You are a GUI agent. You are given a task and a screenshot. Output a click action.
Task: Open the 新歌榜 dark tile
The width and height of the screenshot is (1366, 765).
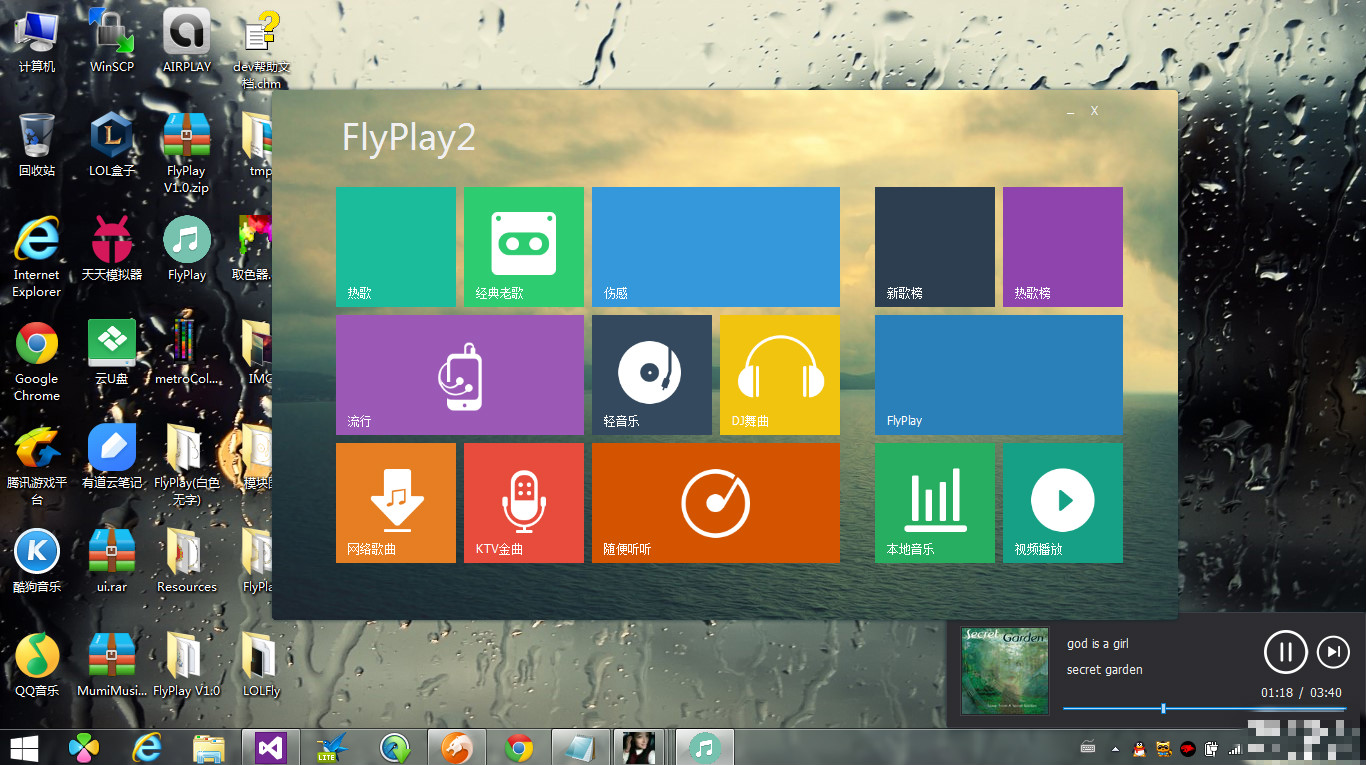[934, 247]
